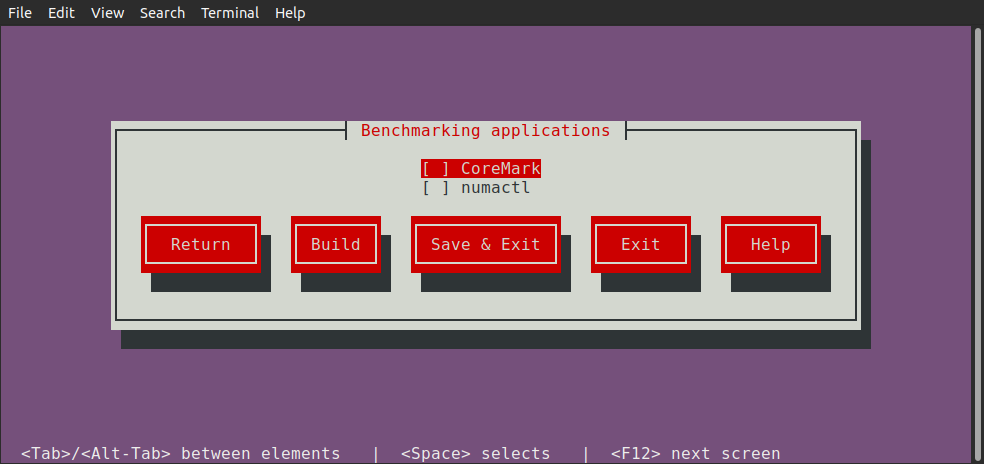Click the Benchmarking applications dialog title
Screen dimensions: 984x464
click(485, 131)
